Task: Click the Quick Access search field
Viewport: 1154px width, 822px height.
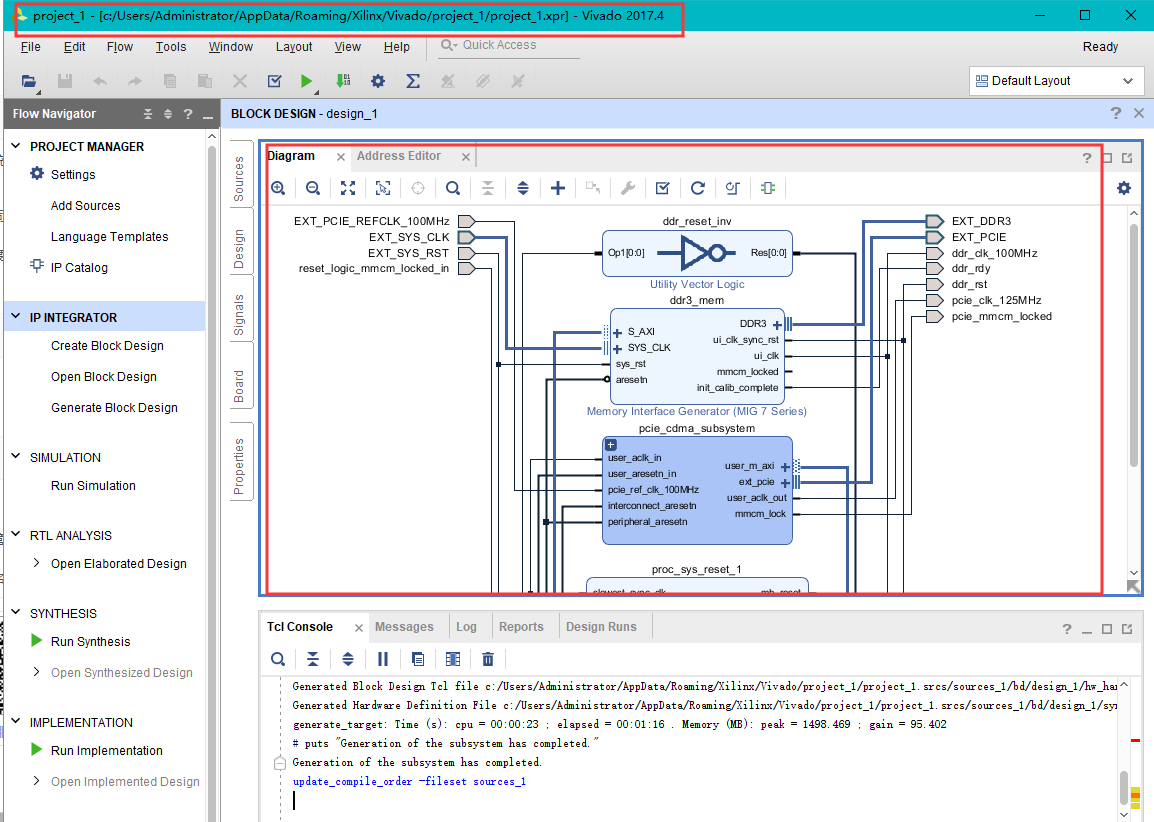Action: tap(499, 45)
